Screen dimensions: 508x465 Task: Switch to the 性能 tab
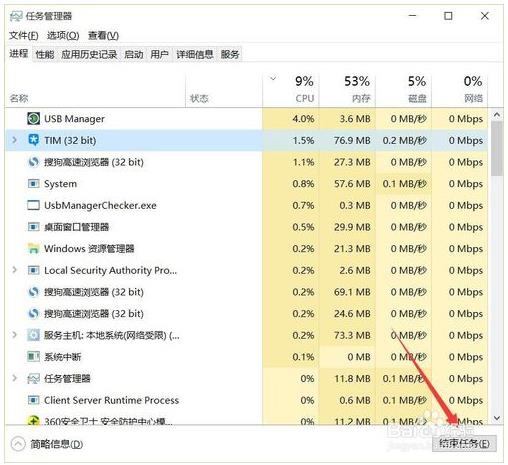click(45, 54)
